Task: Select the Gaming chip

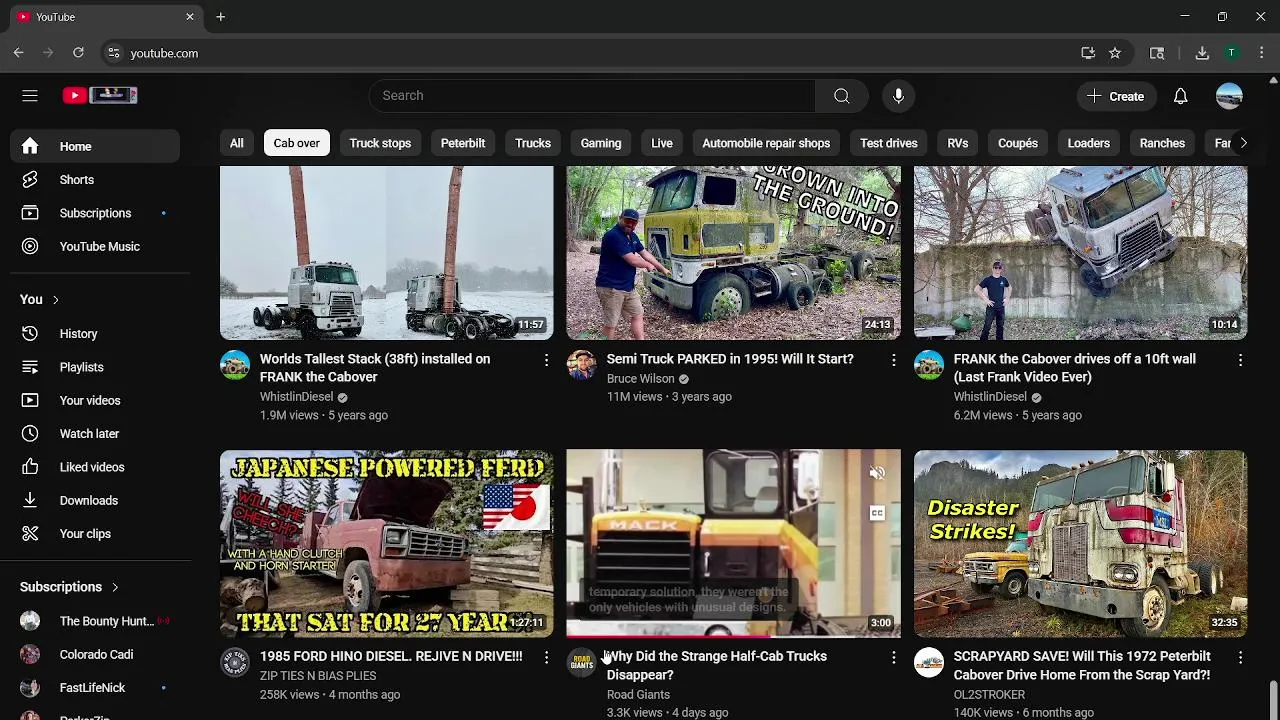Action: [601, 143]
